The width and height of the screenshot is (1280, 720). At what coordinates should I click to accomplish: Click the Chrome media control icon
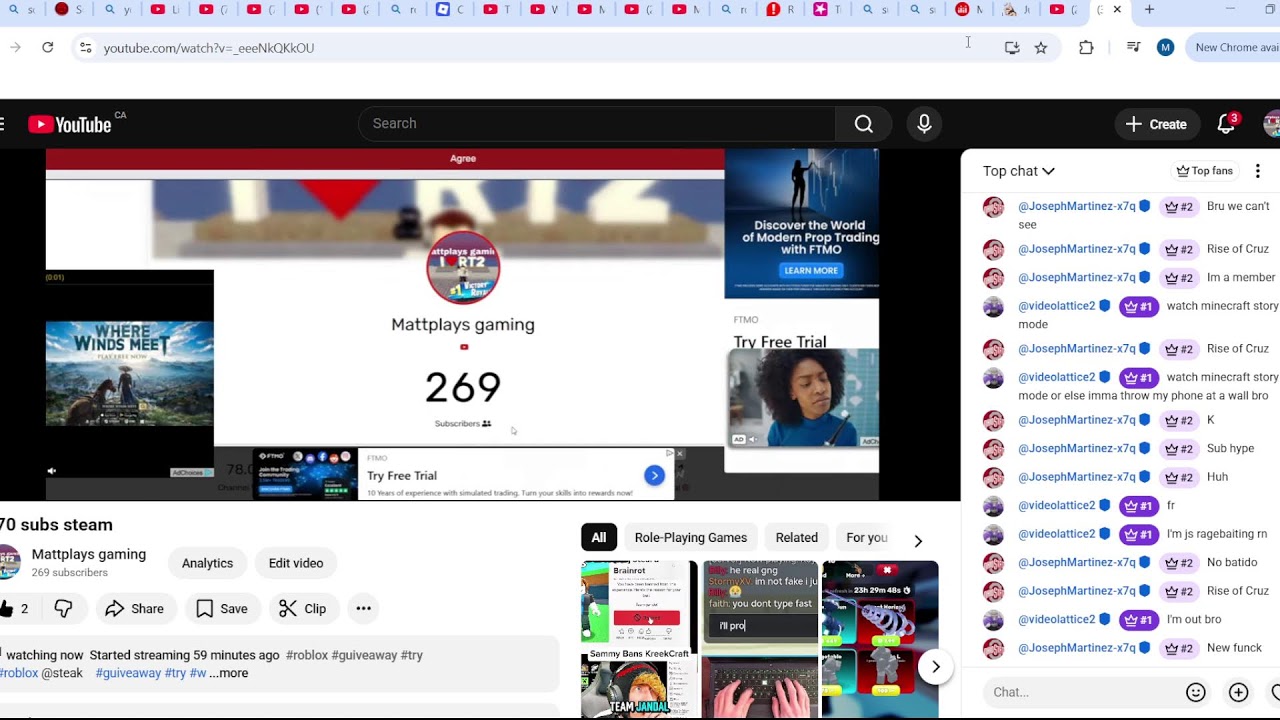pyautogui.click(x=1133, y=47)
